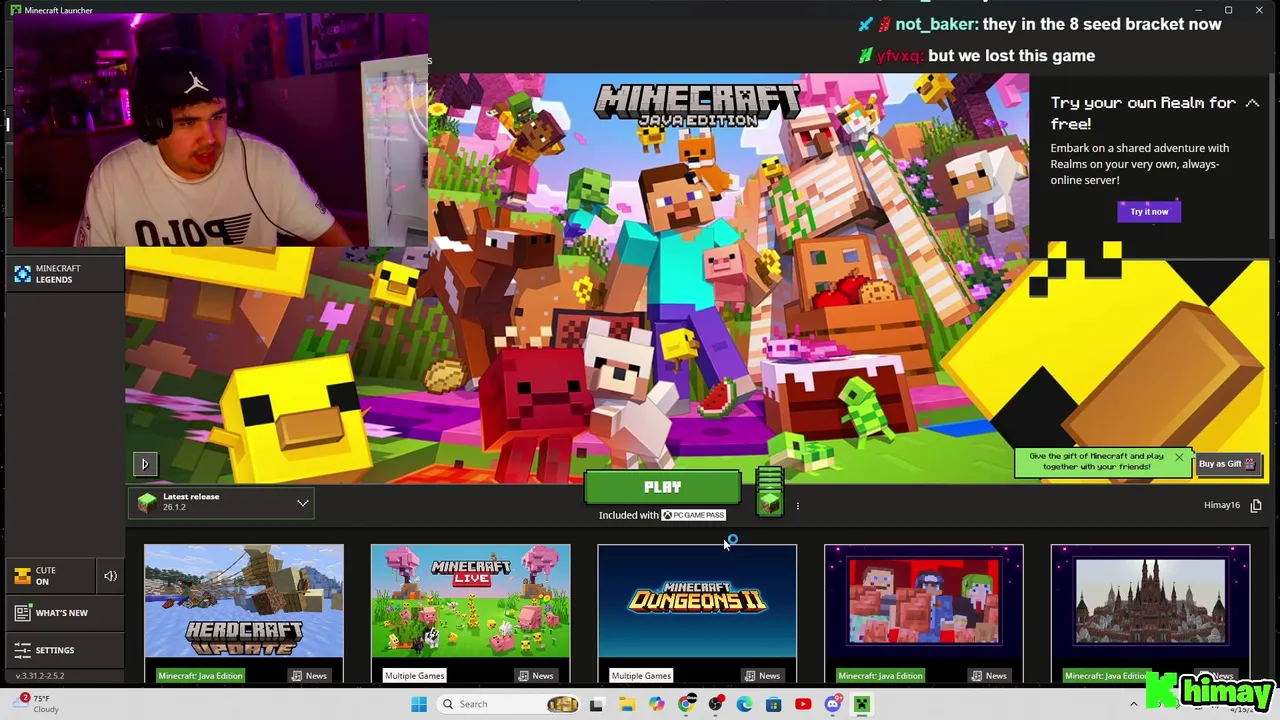Open Task View from the taskbar
This screenshot has width=1280, height=720.
pos(596,704)
